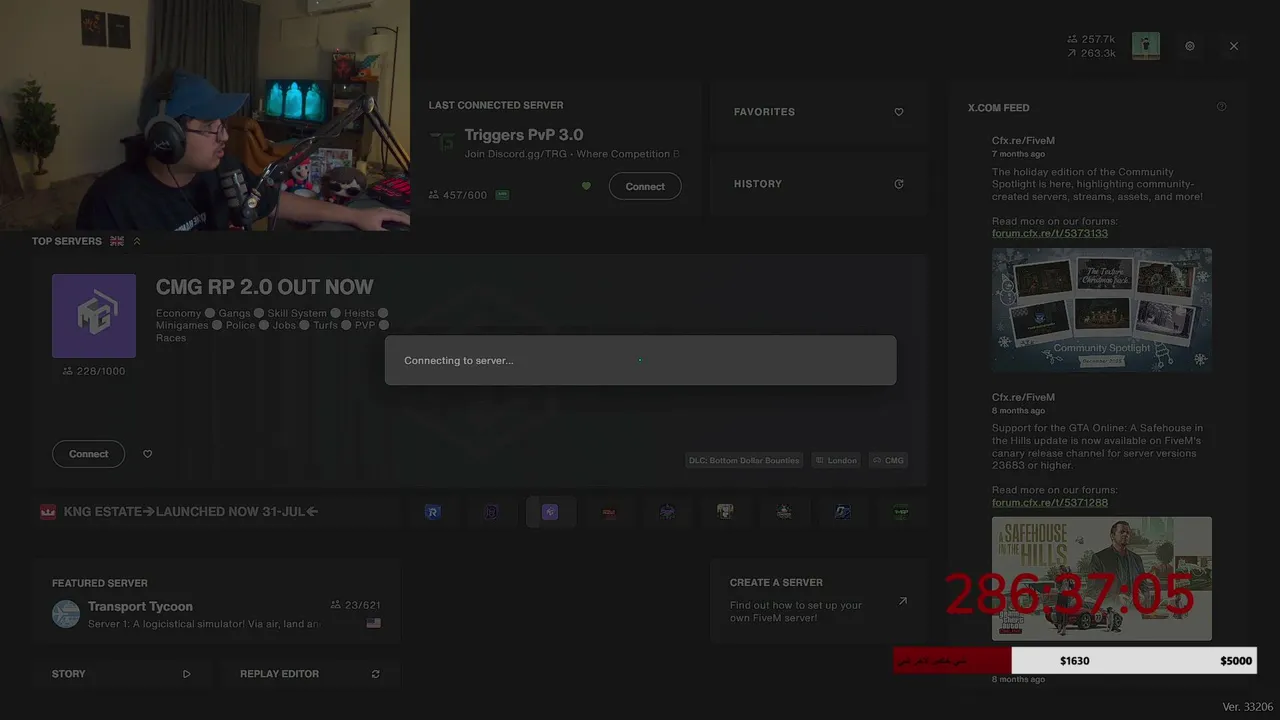Click the Story play arrow icon
The height and width of the screenshot is (720, 1280).
pos(186,674)
